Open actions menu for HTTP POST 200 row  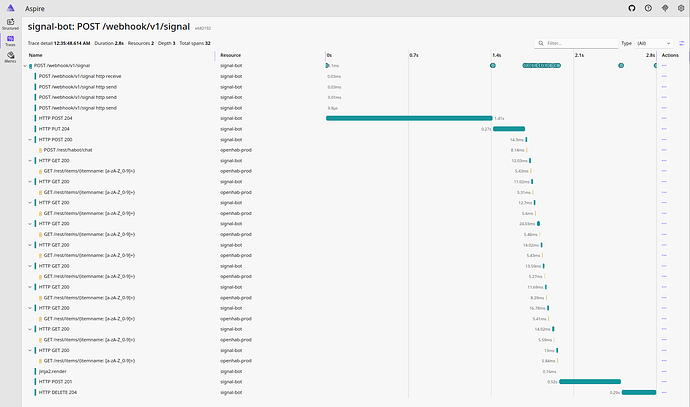pos(664,139)
